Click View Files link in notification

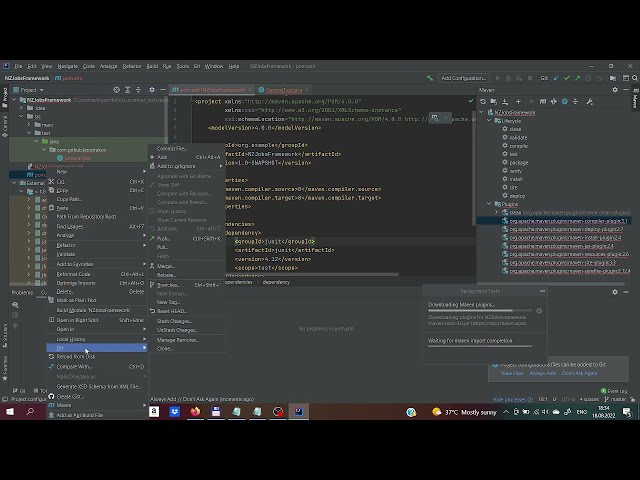[512, 373]
